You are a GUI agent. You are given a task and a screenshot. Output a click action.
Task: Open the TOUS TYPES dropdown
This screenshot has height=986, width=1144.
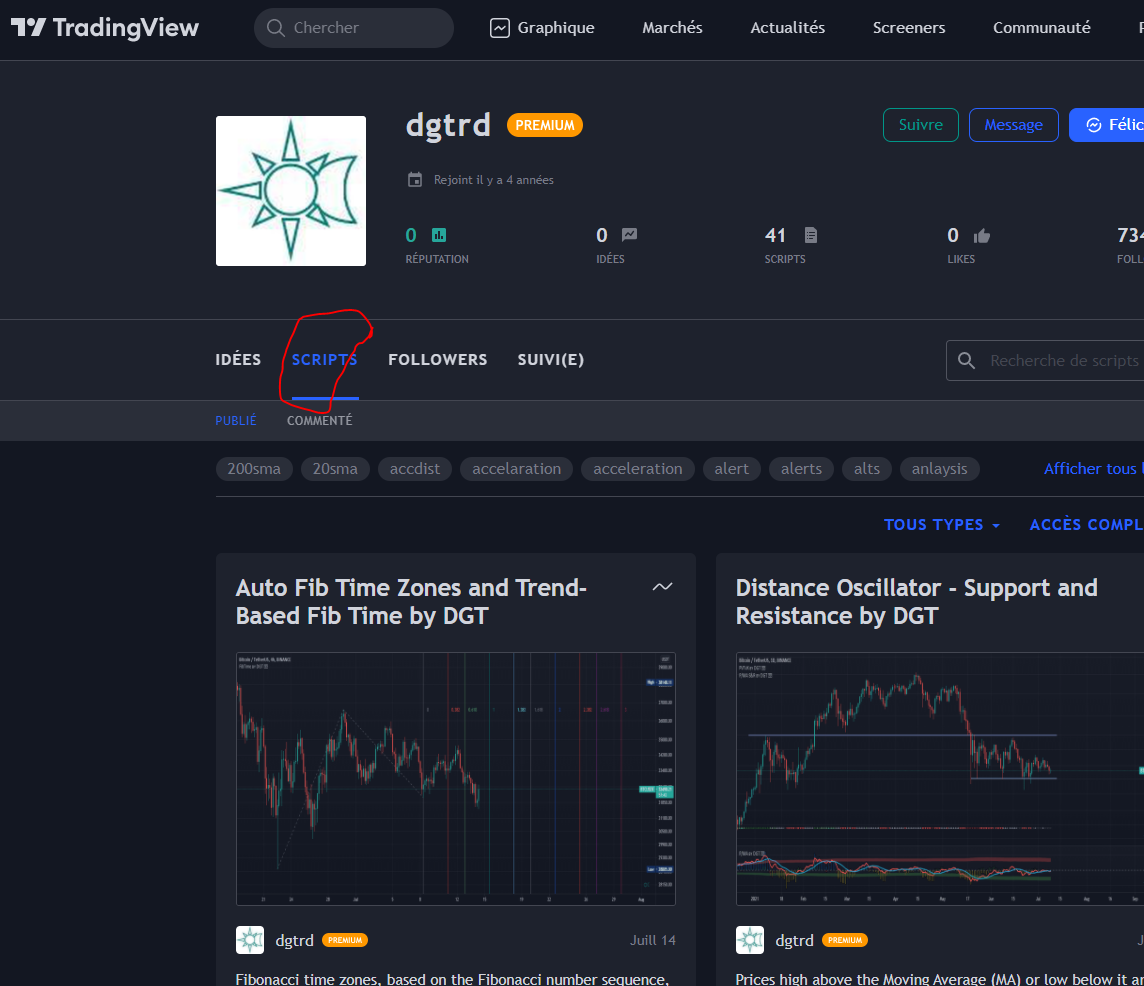tap(941, 524)
